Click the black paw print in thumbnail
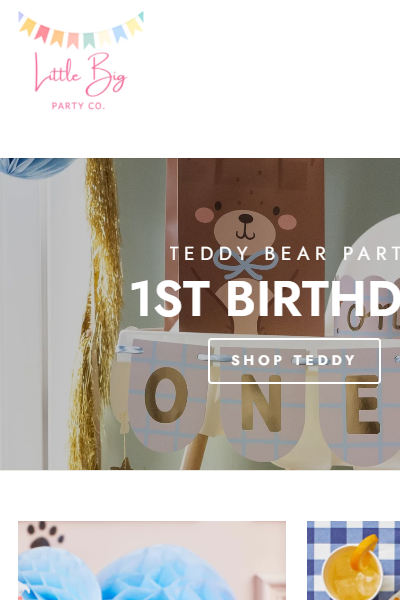The width and height of the screenshot is (400, 600). click(x=47, y=534)
